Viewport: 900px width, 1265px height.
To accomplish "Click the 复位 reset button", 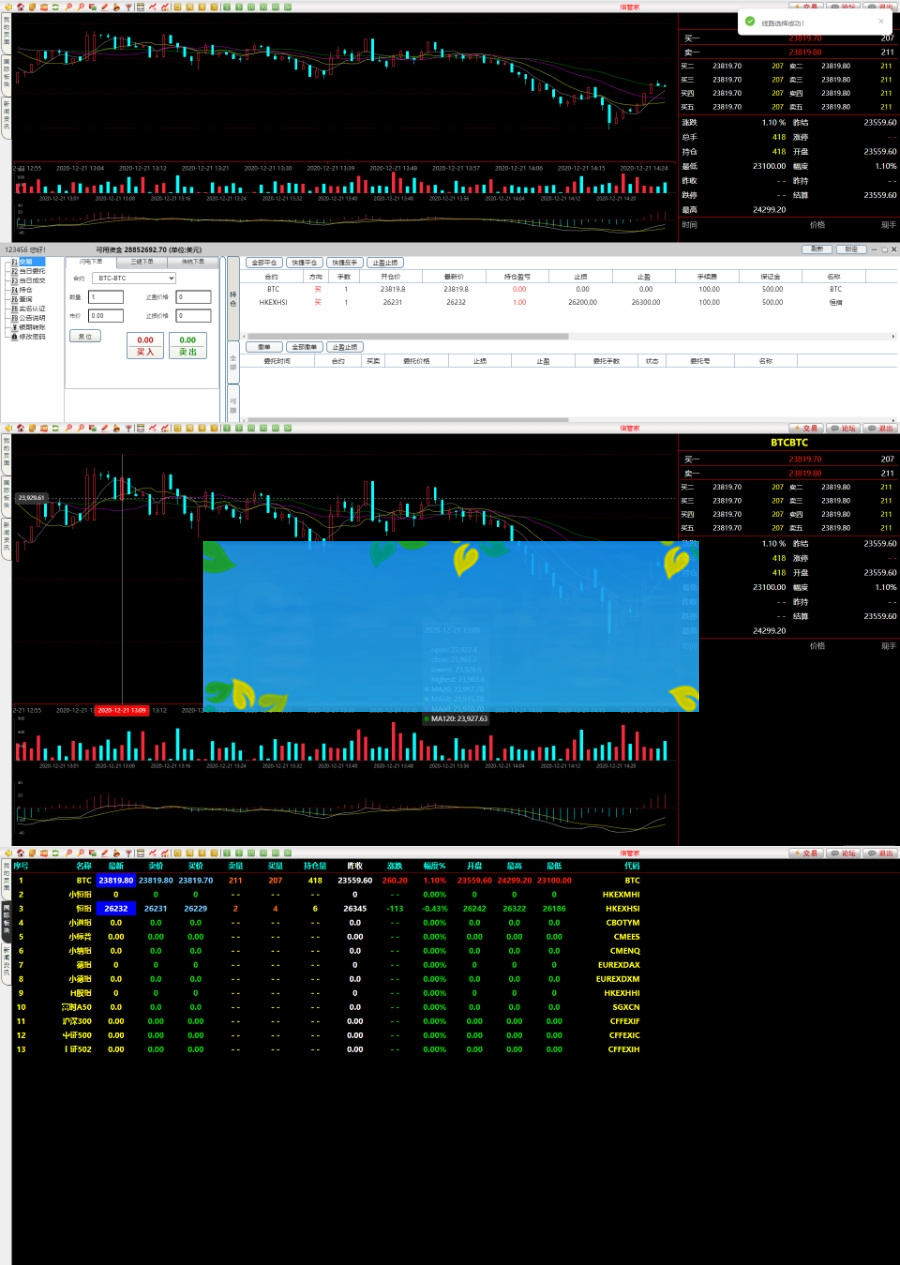I will click(85, 337).
